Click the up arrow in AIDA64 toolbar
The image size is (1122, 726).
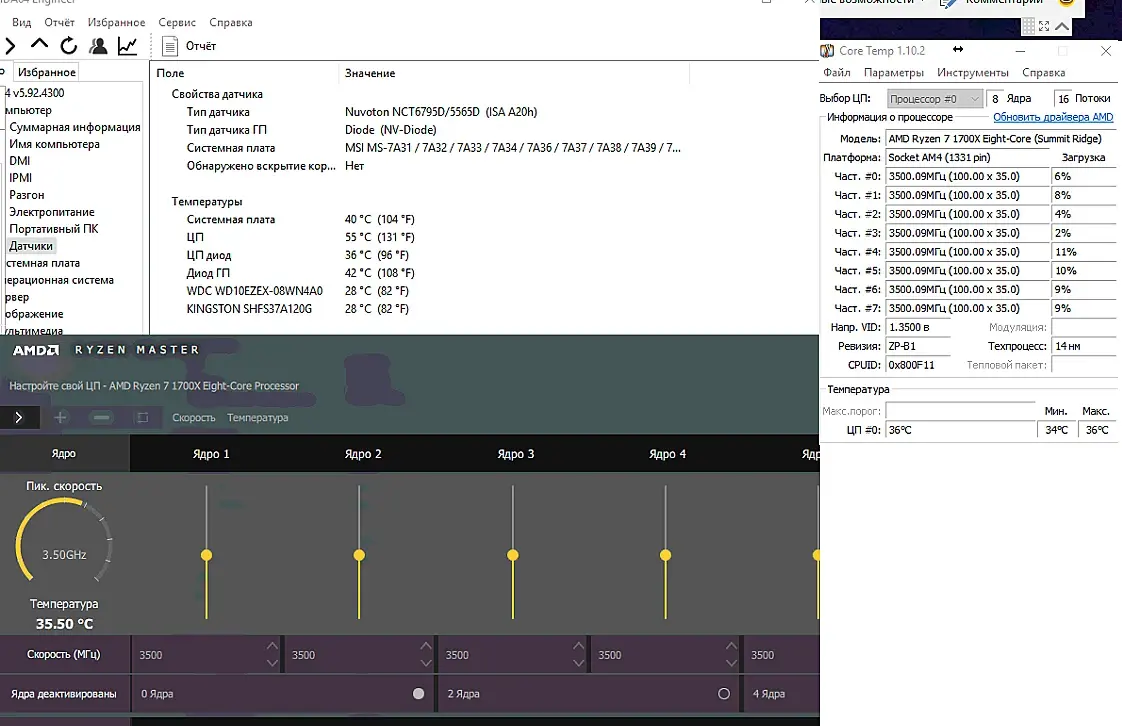coord(39,44)
